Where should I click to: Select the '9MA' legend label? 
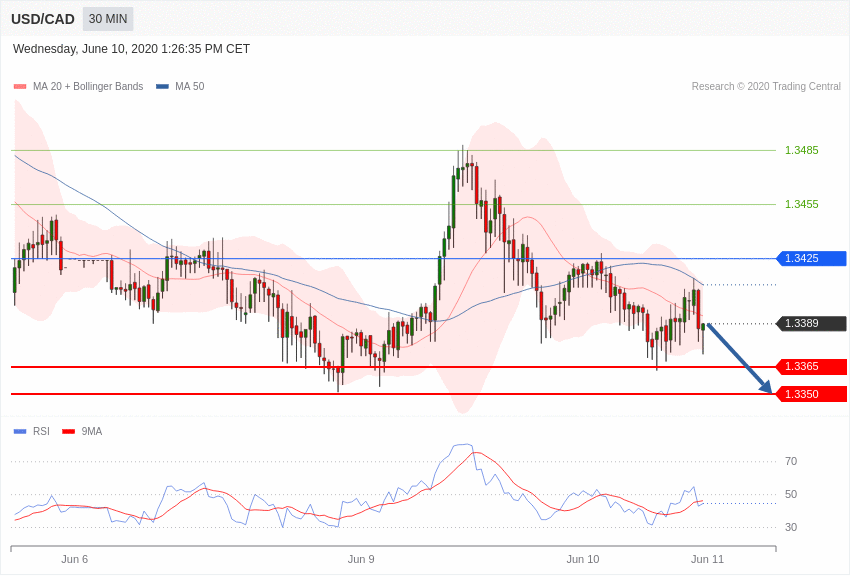tap(92, 431)
